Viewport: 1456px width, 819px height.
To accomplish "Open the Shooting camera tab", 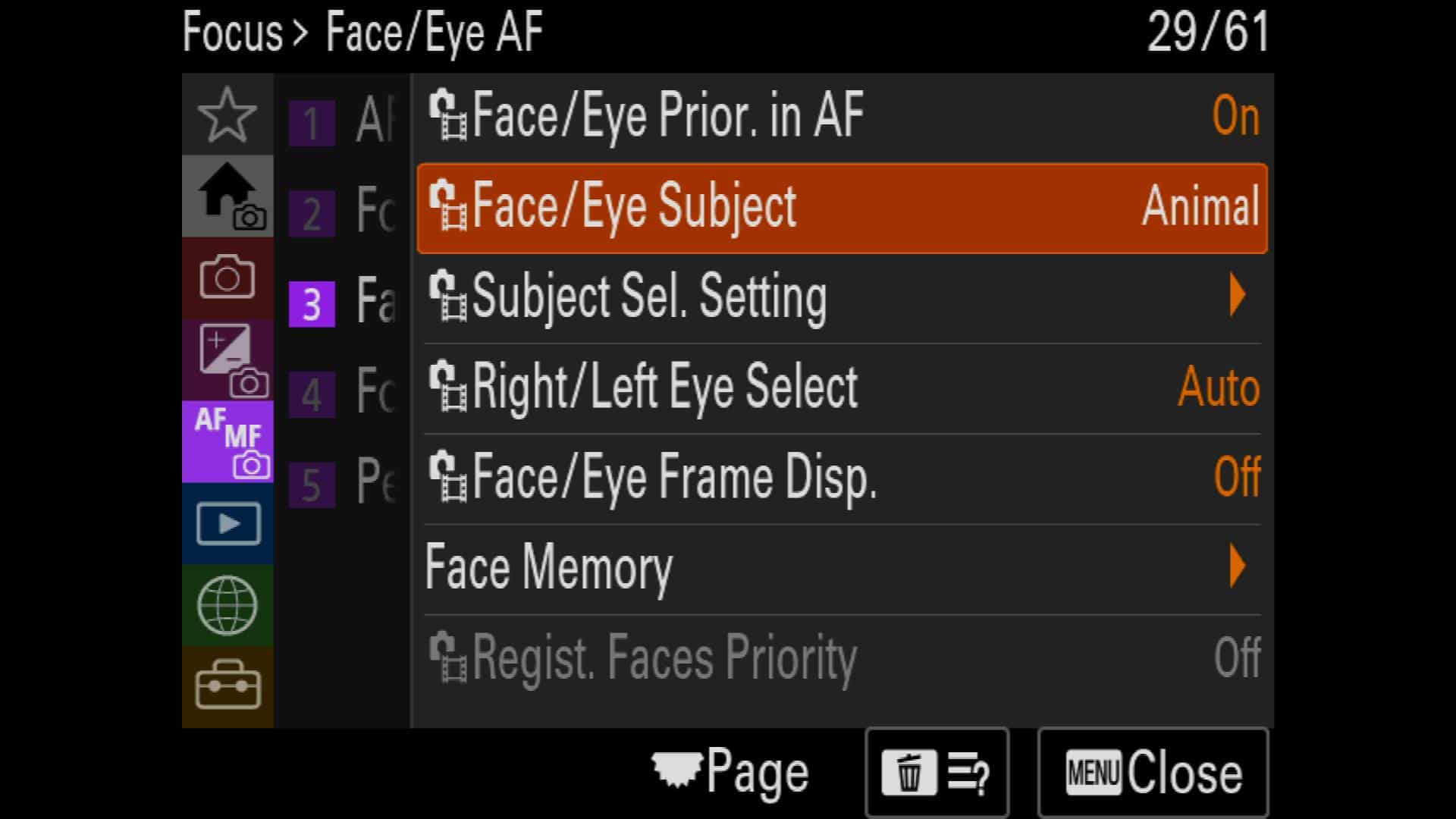I will (x=227, y=278).
